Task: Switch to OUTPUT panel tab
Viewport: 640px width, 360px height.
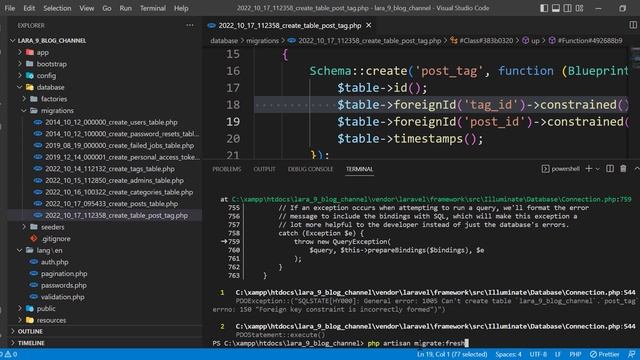Action: pyautogui.click(x=264, y=169)
